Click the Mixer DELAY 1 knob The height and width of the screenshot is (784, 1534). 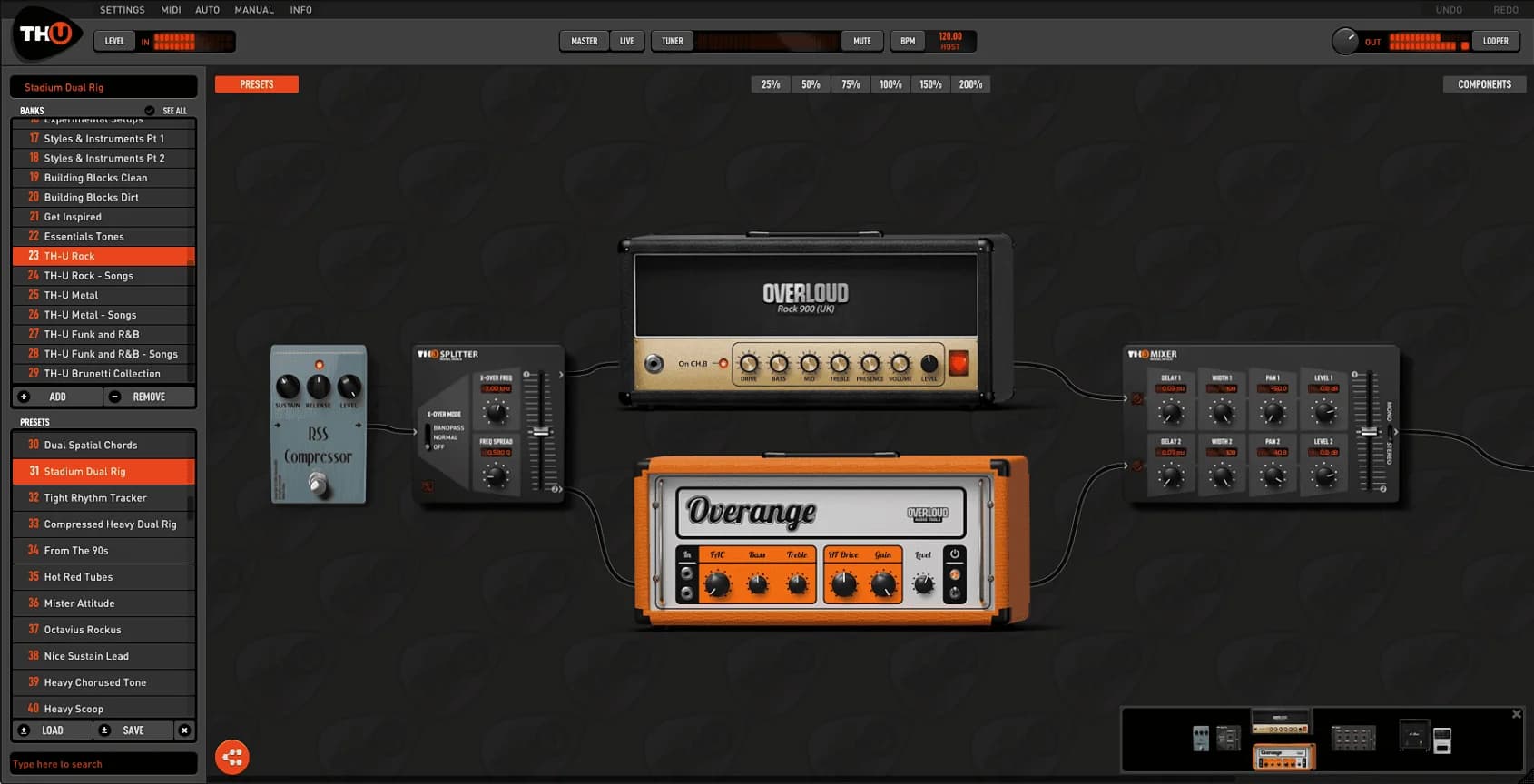1171,413
